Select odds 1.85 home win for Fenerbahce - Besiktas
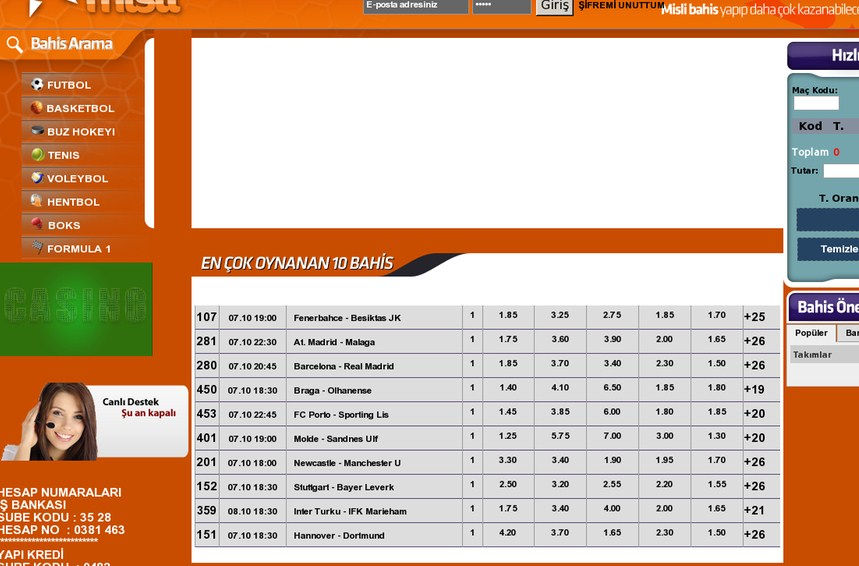The height and width of the screenshot is (566, 859). (508, 316)
